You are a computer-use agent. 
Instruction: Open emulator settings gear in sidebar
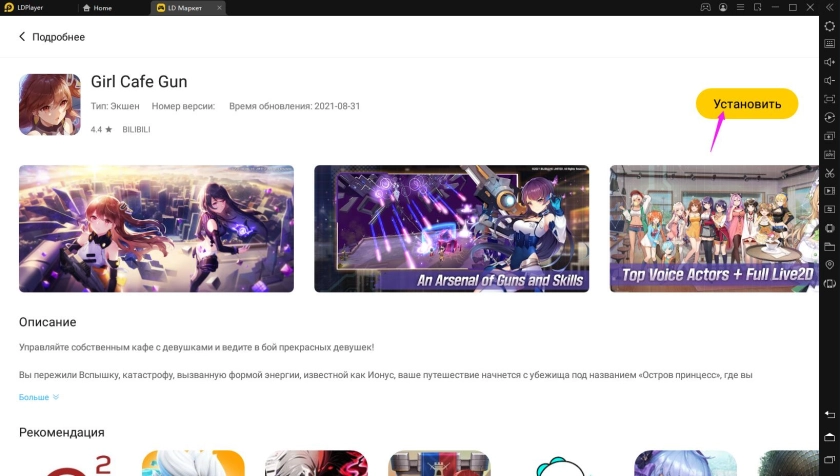(x=829, y=26)
